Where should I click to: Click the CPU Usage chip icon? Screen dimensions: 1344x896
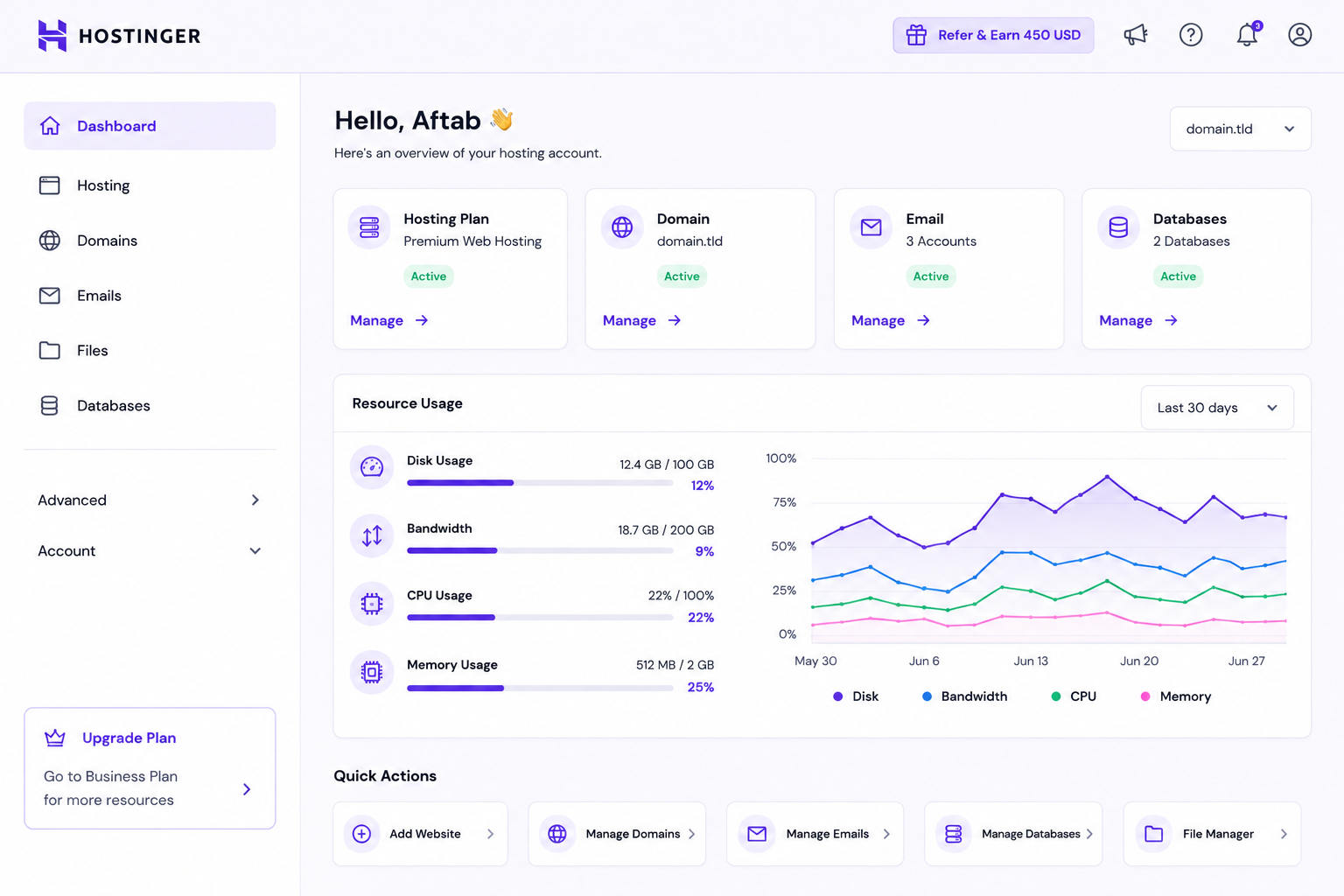[372, 603]
